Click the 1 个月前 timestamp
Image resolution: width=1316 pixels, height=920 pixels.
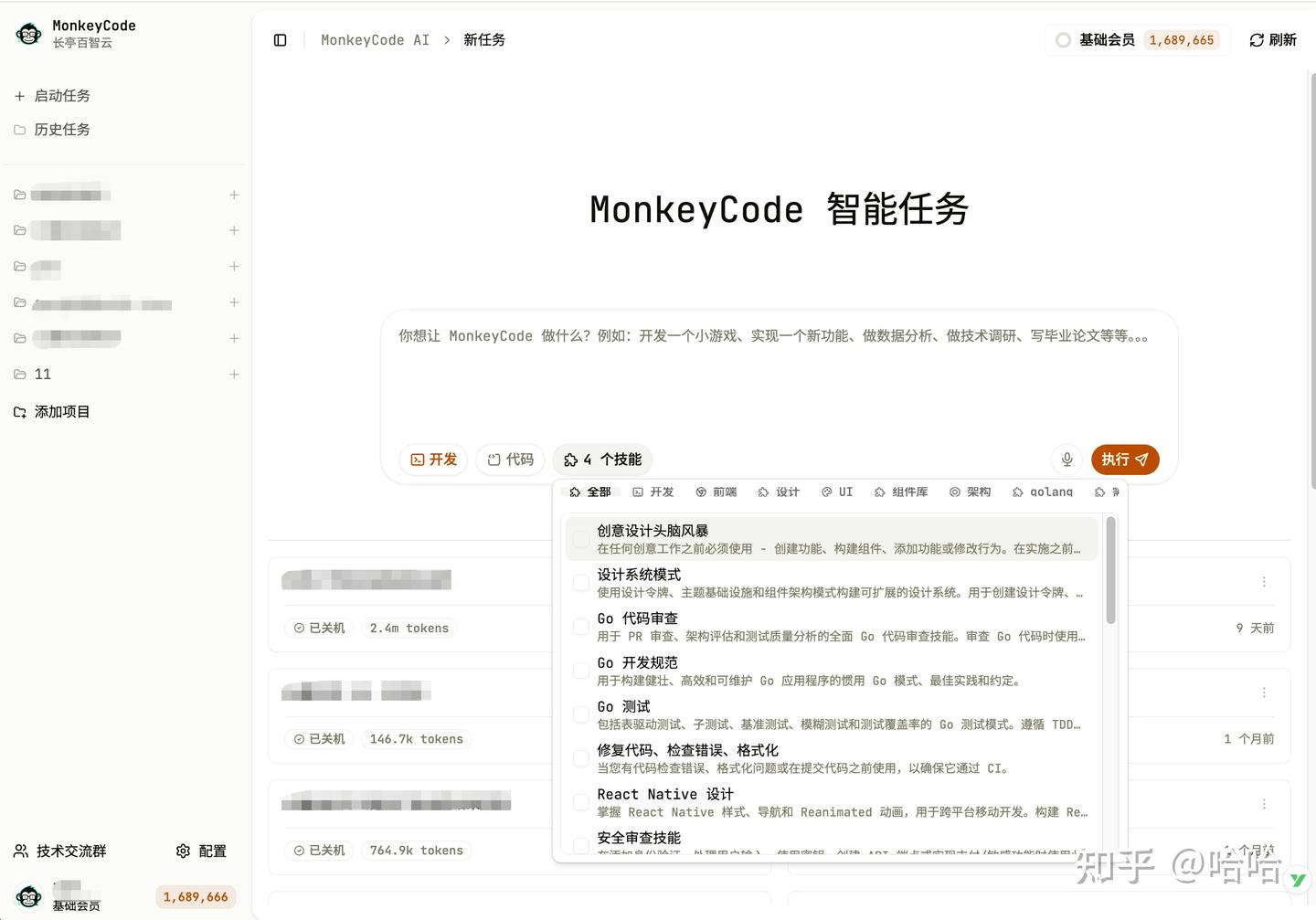1249,739
